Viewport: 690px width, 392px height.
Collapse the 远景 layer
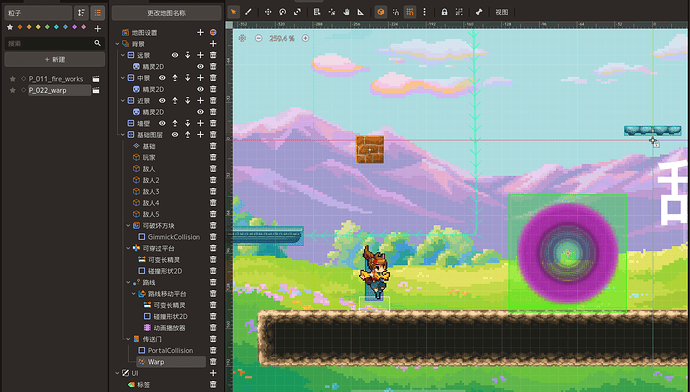click(123, 55)
